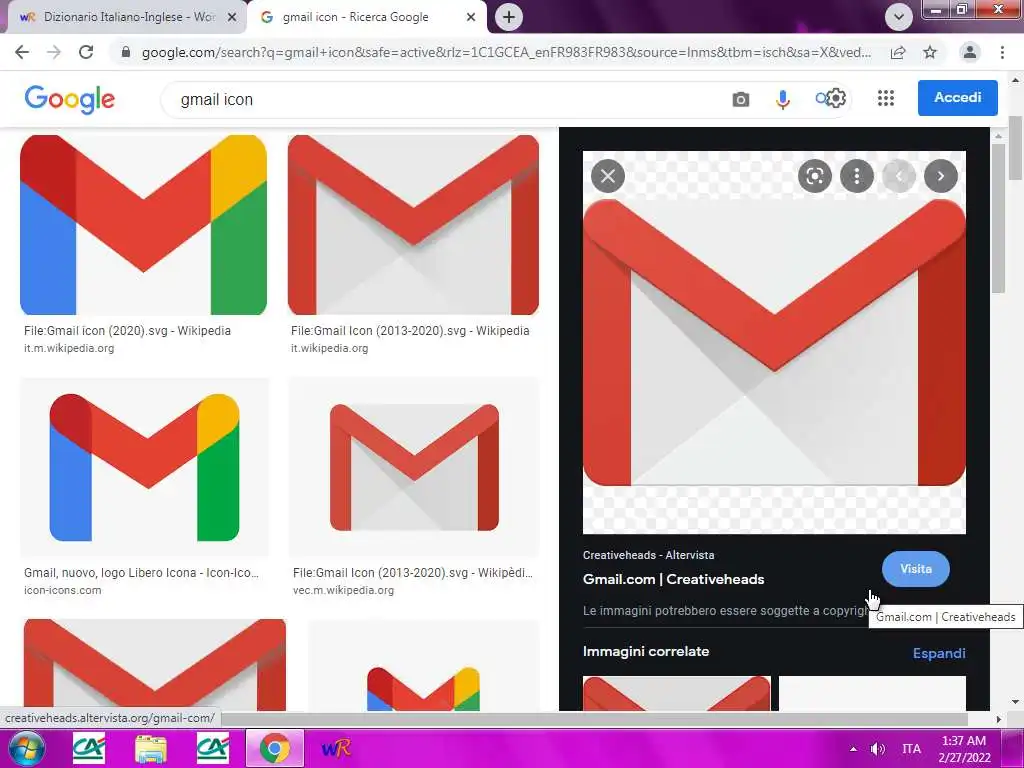Click the voice search microphone icon
The image size is (1024, 768).
coord(782,99)
